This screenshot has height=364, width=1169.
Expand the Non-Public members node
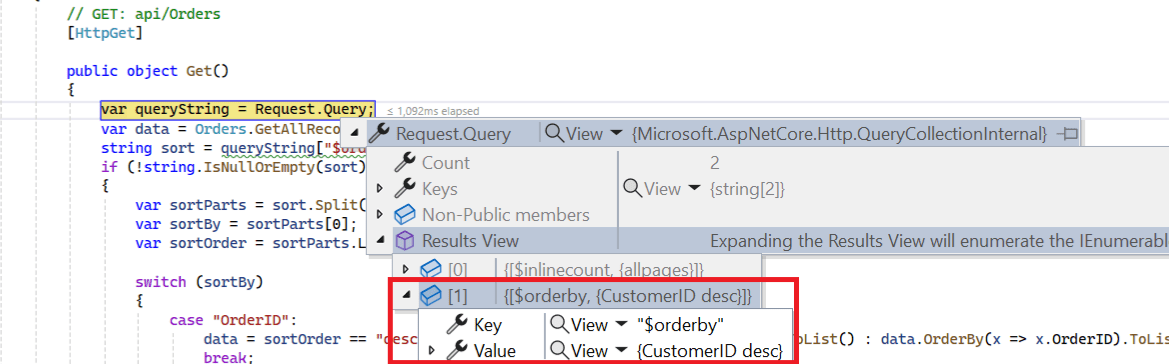pos(379,215)
